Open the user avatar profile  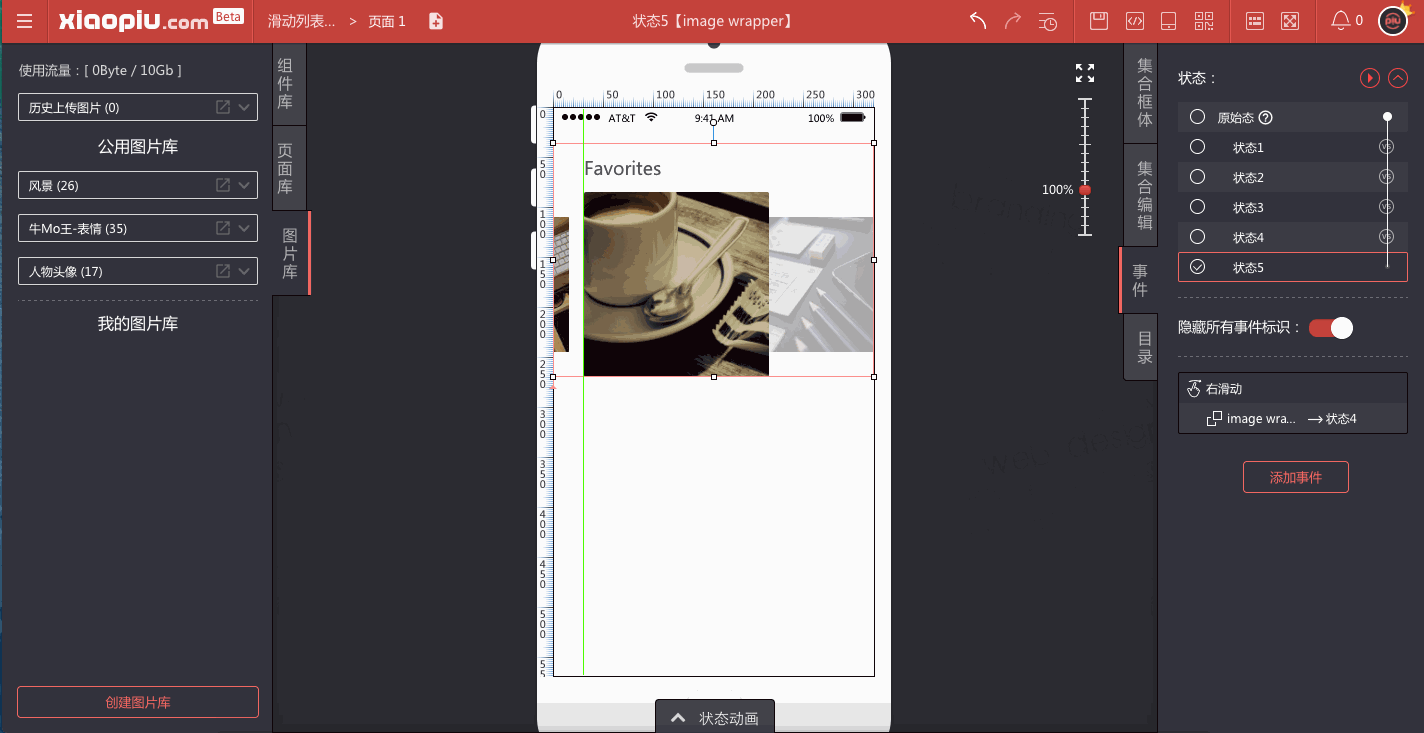click(x=1393, y=21)
